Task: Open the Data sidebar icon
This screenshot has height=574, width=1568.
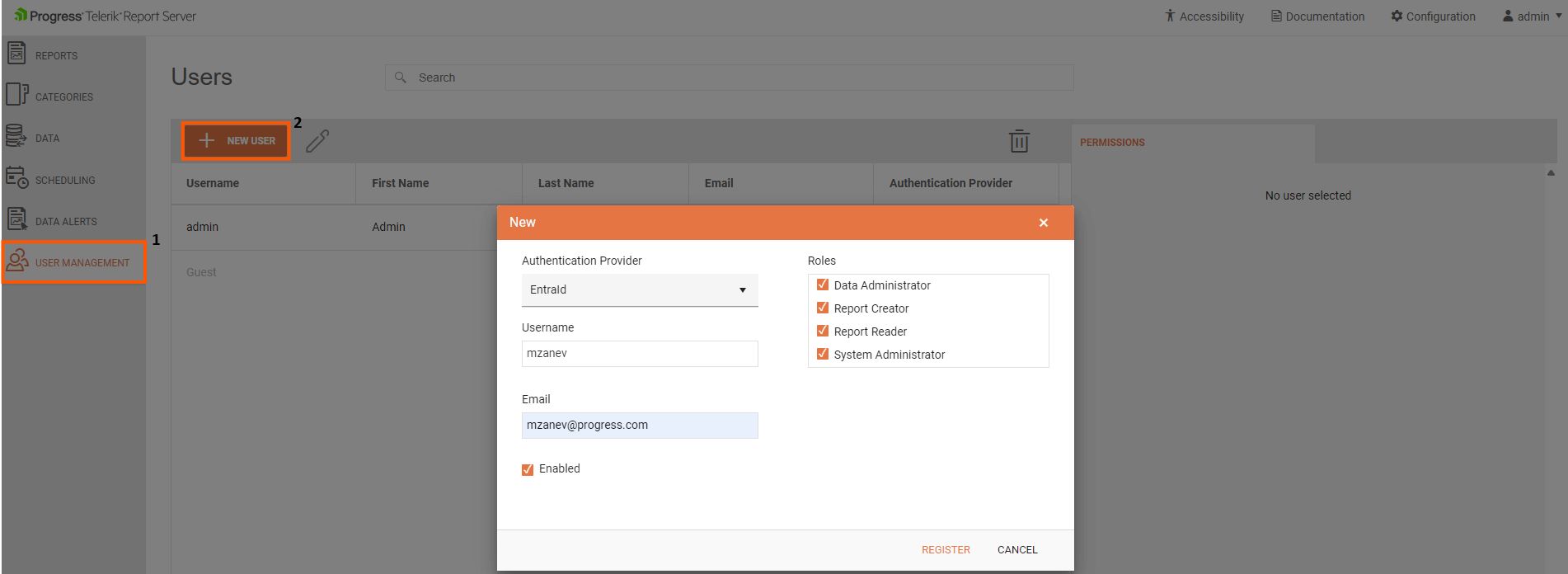Action: [x=16, y=136]
